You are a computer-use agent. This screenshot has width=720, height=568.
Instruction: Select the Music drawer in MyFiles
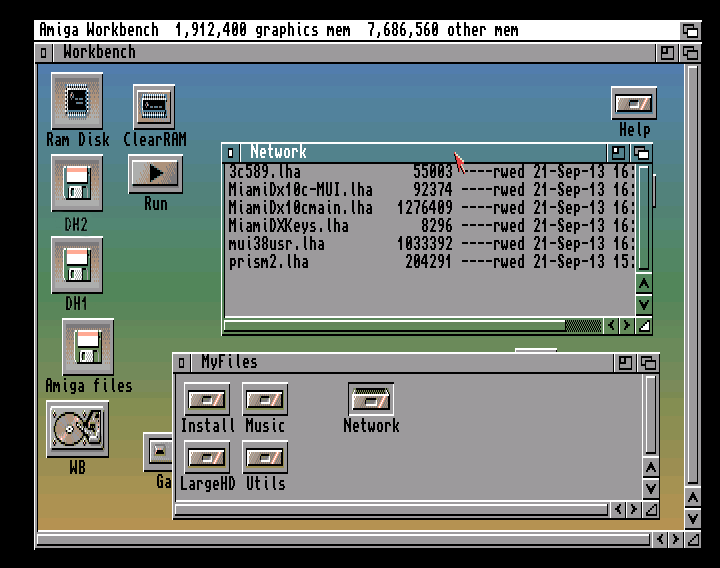pos(265,399)
